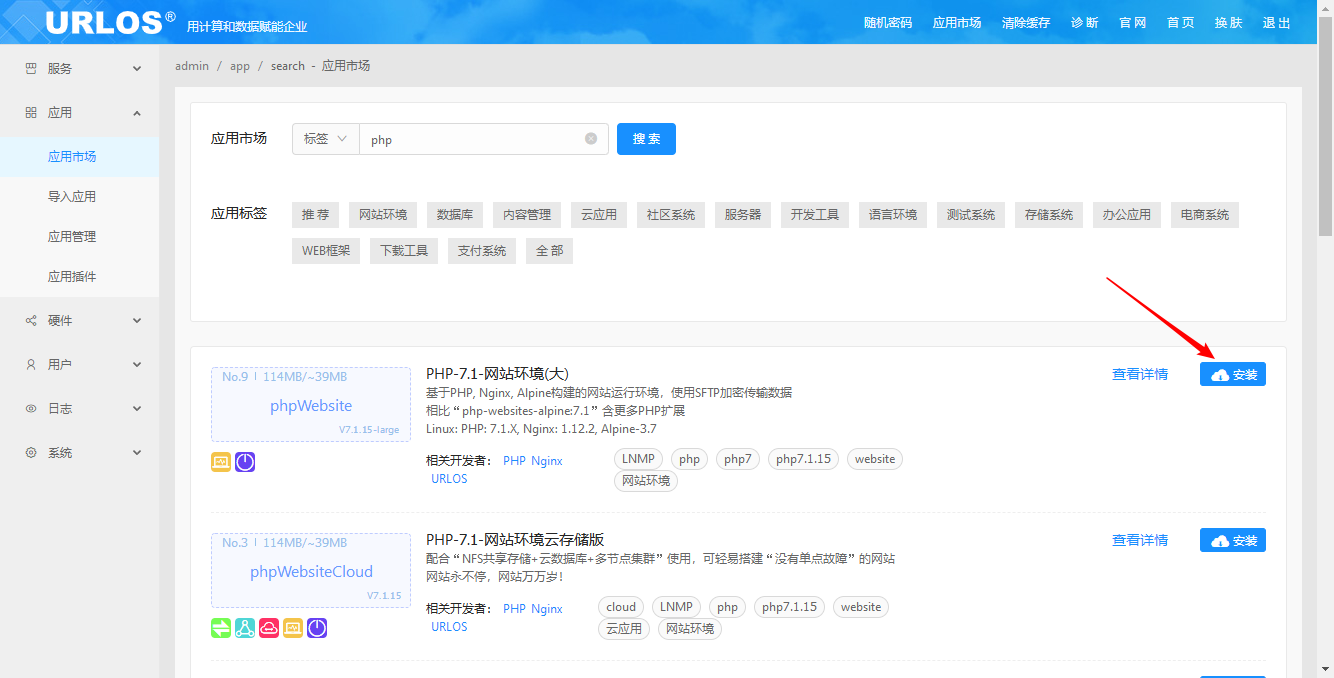Expand the 用户 sidebar menu

(x=137, y=365)
